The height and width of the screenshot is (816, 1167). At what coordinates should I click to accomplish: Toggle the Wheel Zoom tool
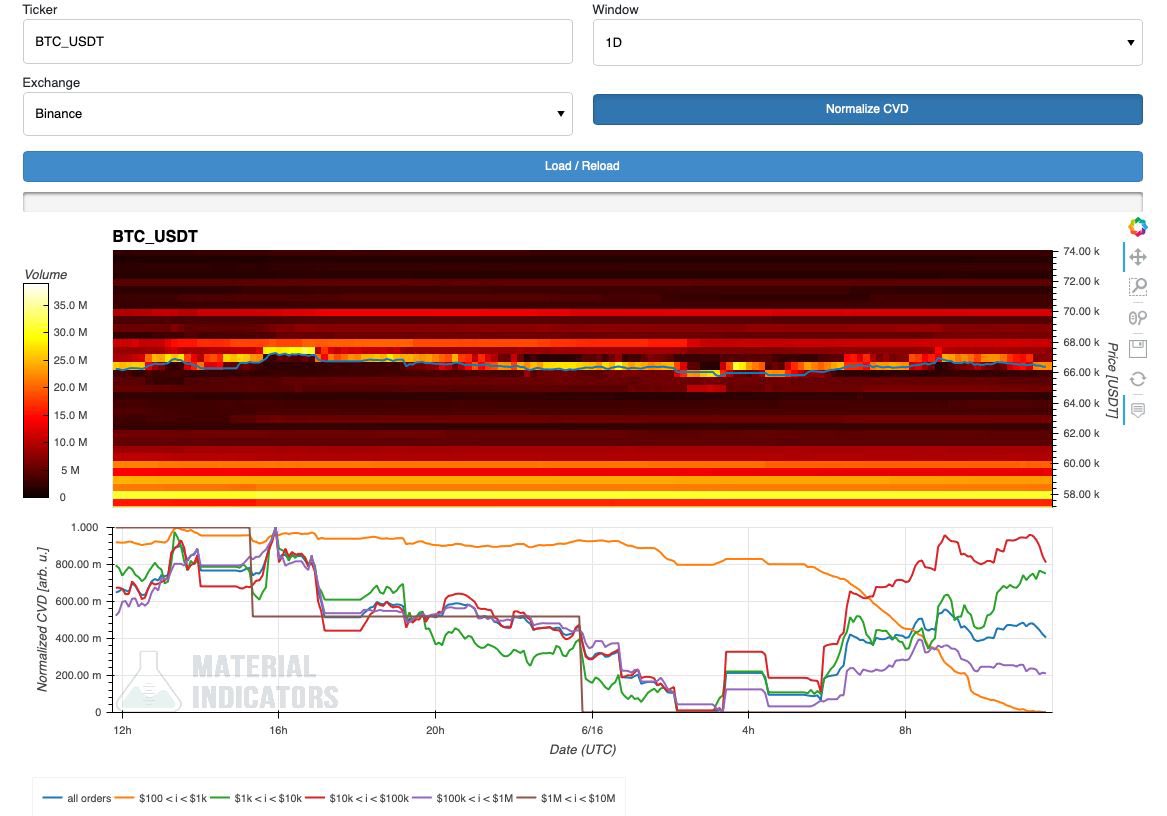[x=1137, y=318]
